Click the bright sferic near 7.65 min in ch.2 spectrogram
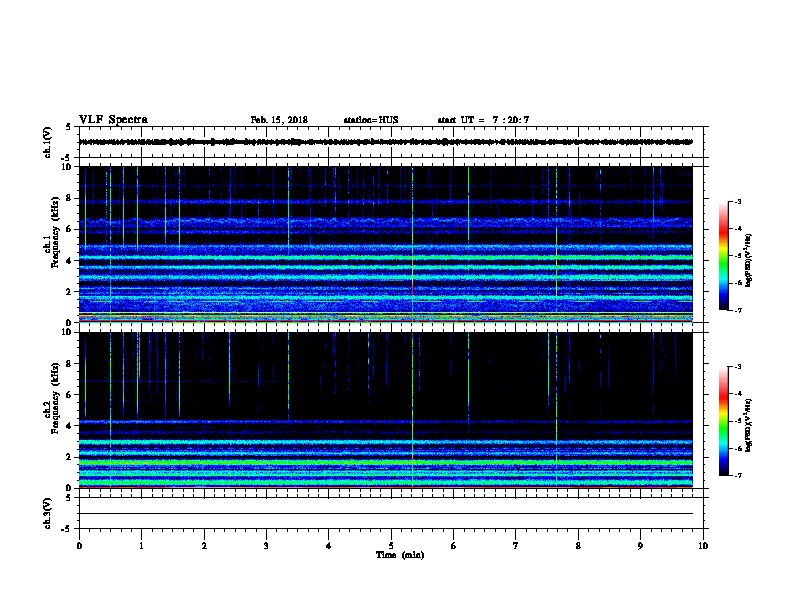Screen dimensions: 792x612 (x=557, y=410)
